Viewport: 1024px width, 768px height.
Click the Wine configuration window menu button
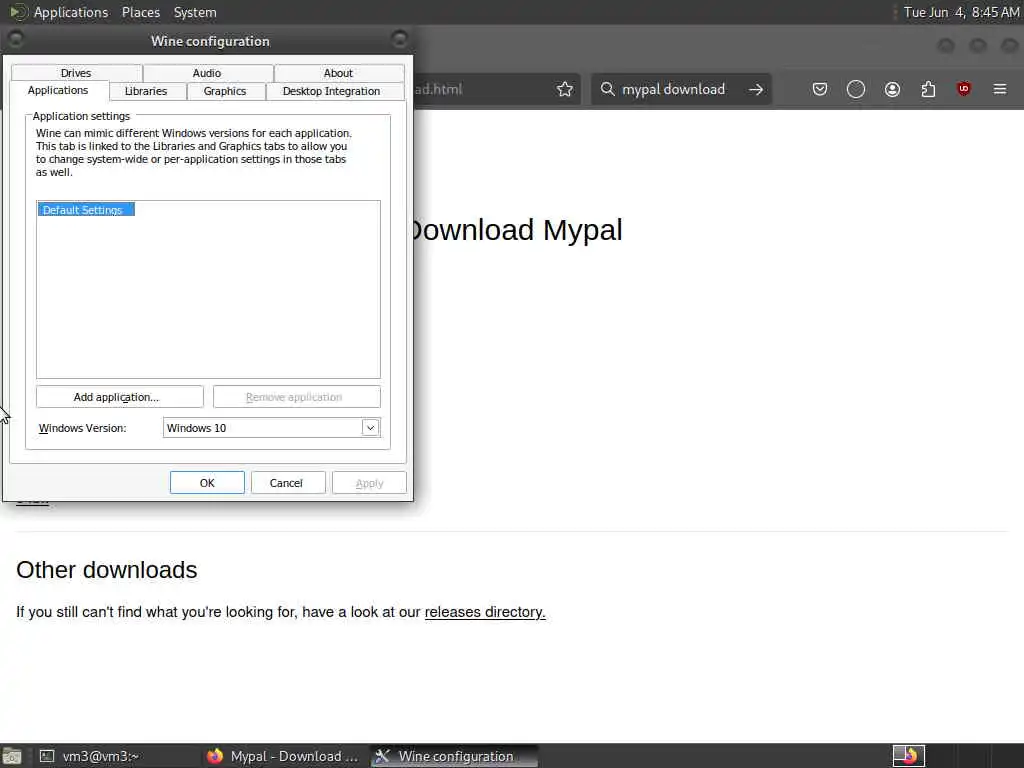tap(16, 39)
